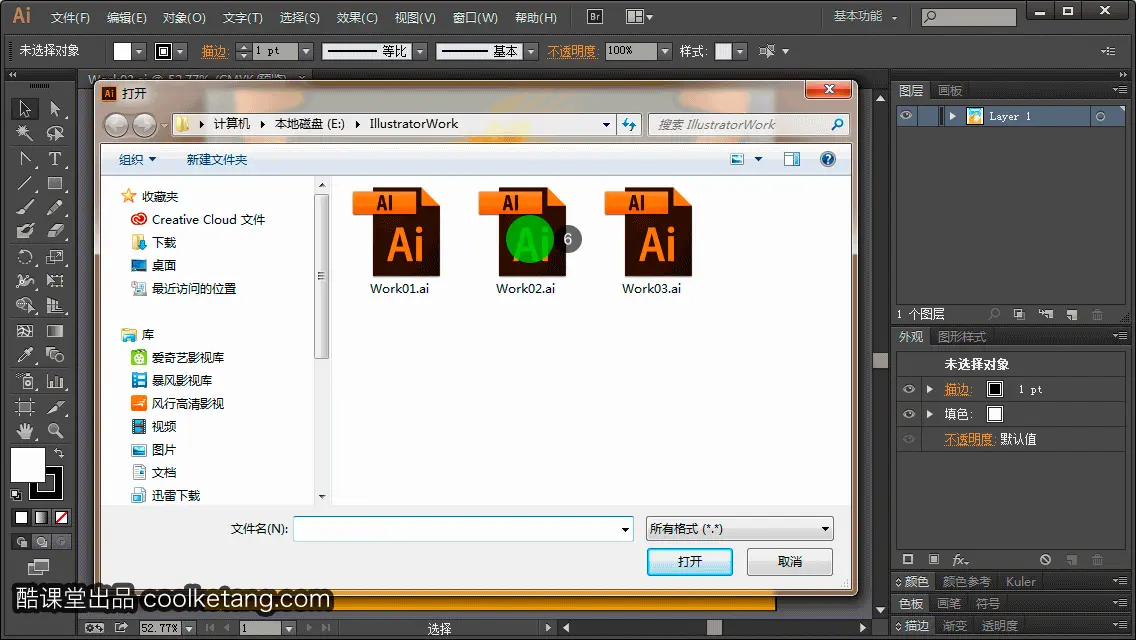This screenshot has width=1136, height=640.
Task: Toggle the preview pane icon in dialog
Action: click(792, 159)
